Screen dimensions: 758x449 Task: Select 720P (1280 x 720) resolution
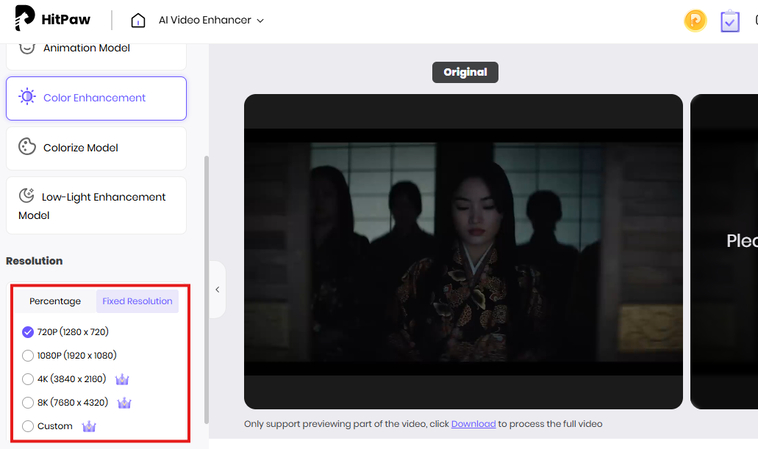(x=65, y=332)
